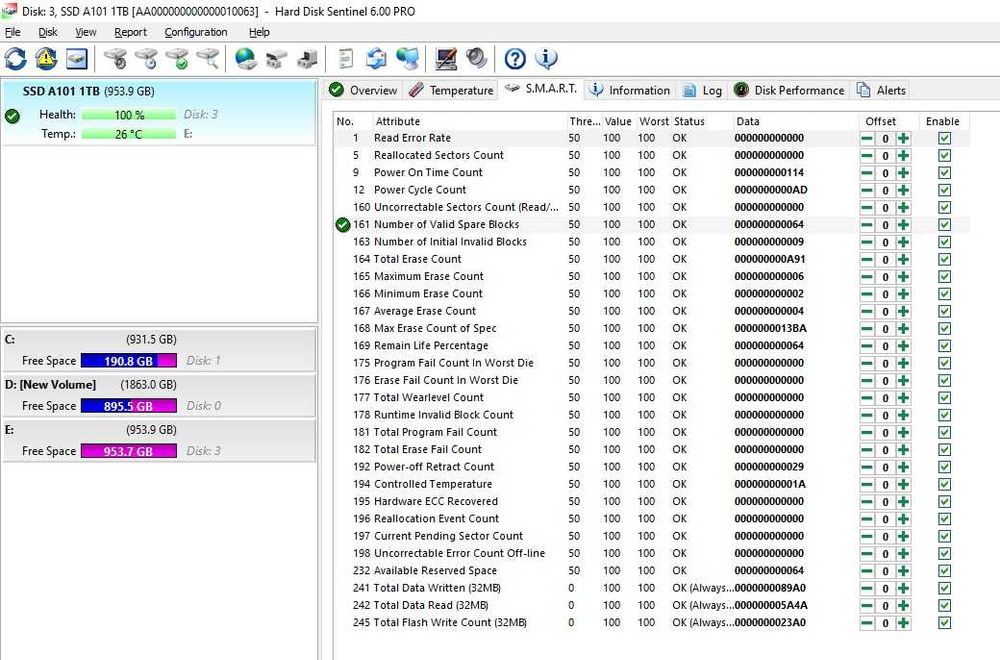Toggle Enable checkbox for Remain Life Percentage

tap(945, 346)
